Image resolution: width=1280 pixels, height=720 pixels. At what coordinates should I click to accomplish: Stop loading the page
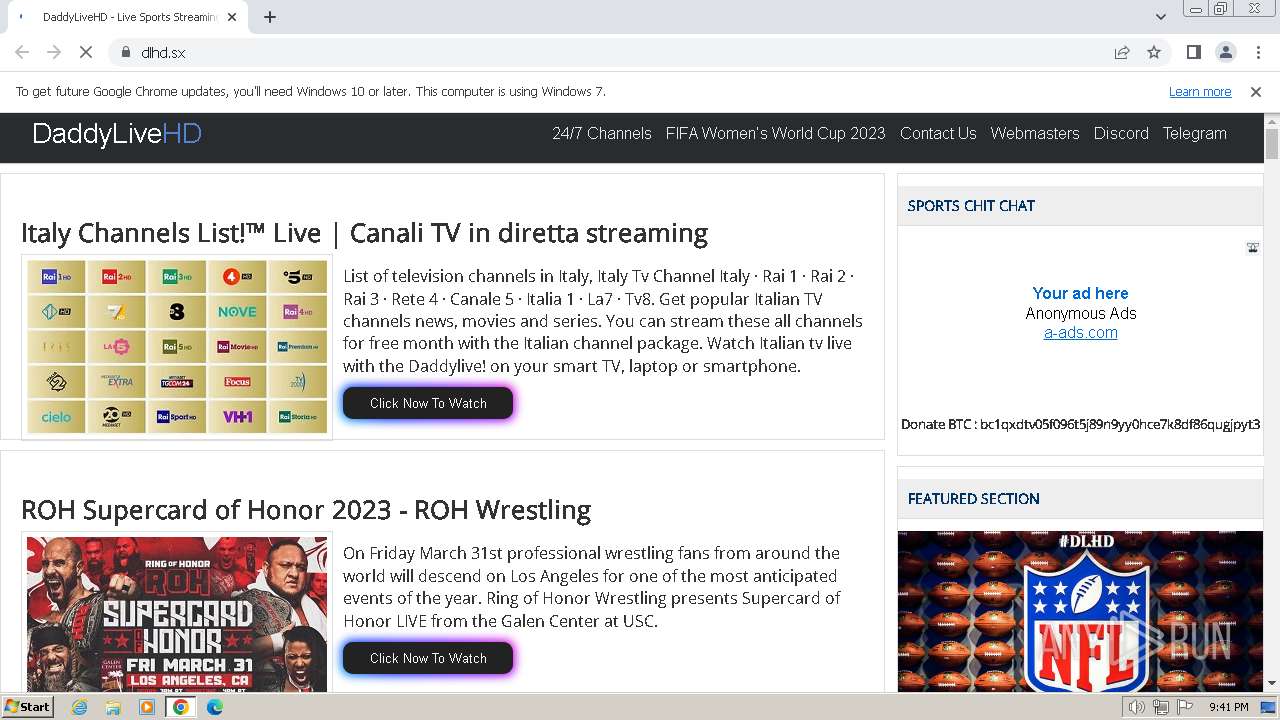pos(86,52)
